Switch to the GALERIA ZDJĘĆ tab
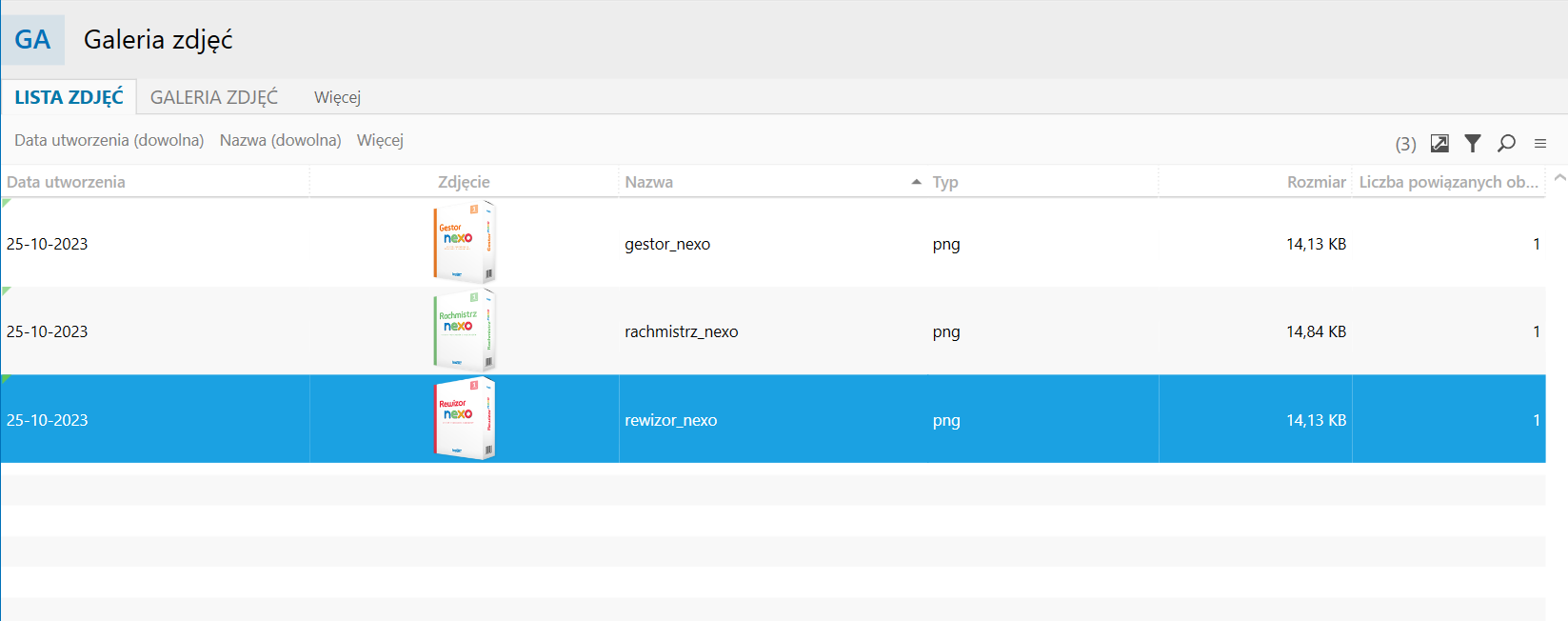1568x621 pixels. tap(214, 97)
